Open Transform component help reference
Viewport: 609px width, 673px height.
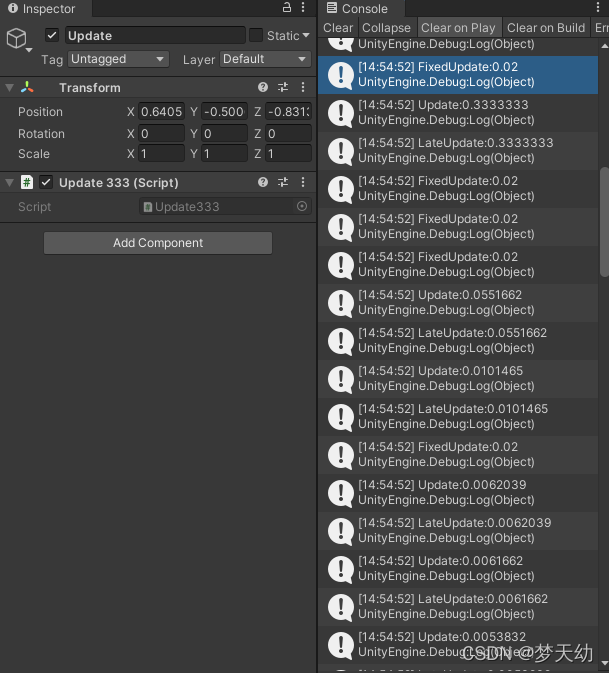263,88
